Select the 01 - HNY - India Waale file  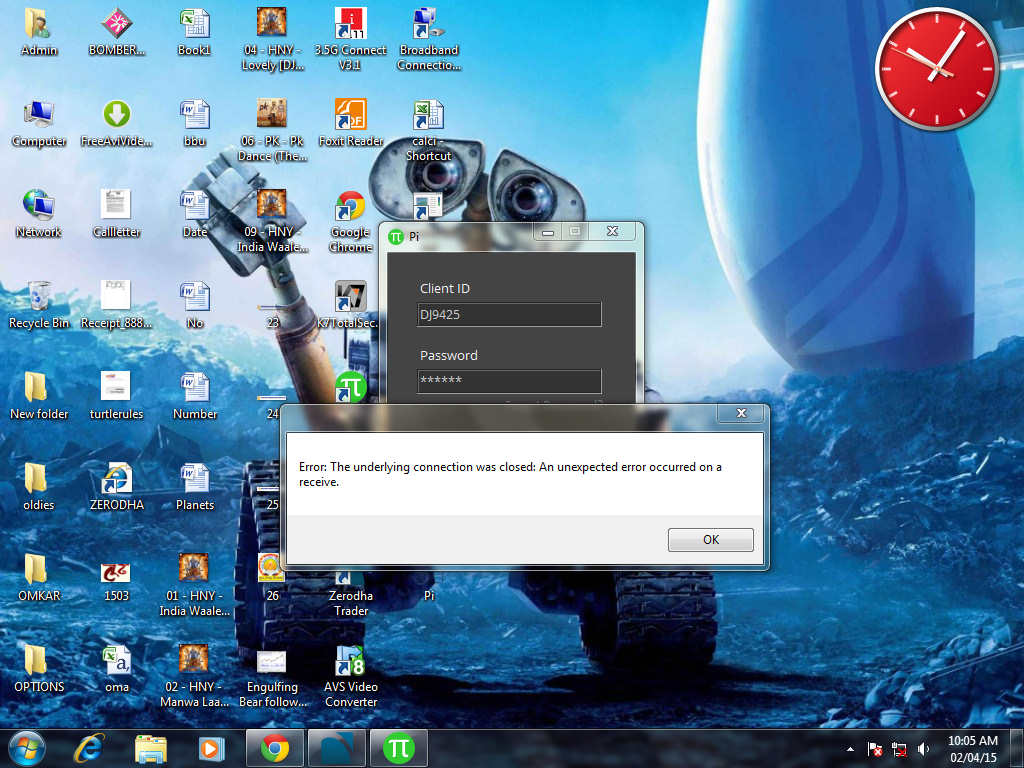click(x=195, y=584)
